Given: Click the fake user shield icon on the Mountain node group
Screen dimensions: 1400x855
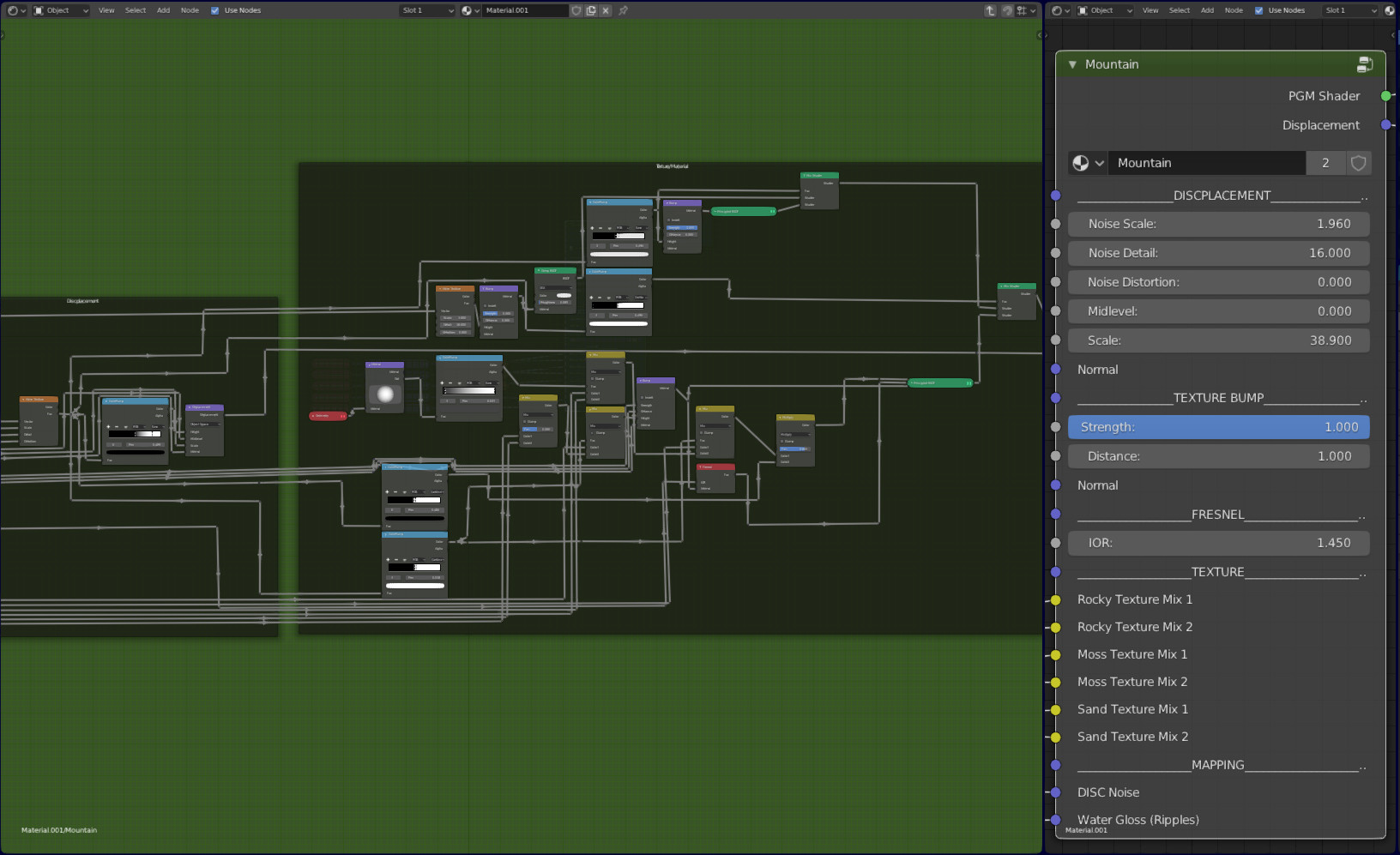Looking at the screenshot, I should point(1359,163).
